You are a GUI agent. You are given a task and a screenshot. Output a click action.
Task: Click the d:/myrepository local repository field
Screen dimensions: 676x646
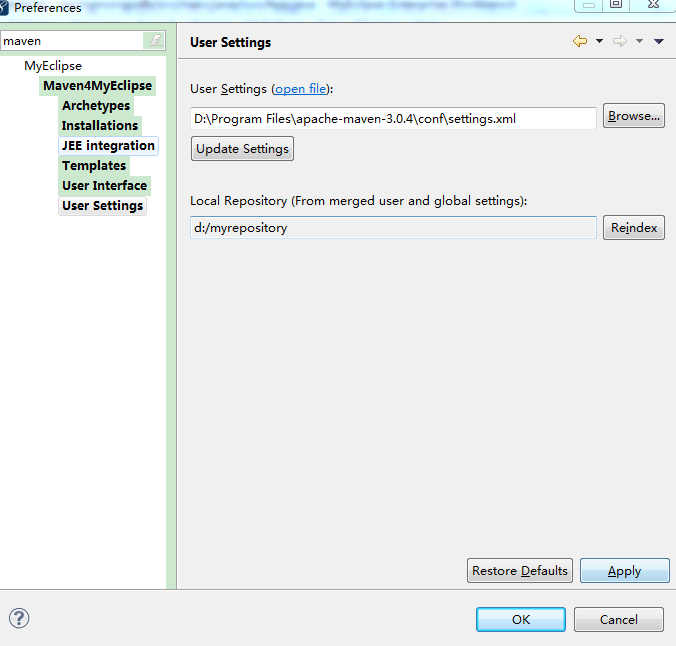coord(393,228)
